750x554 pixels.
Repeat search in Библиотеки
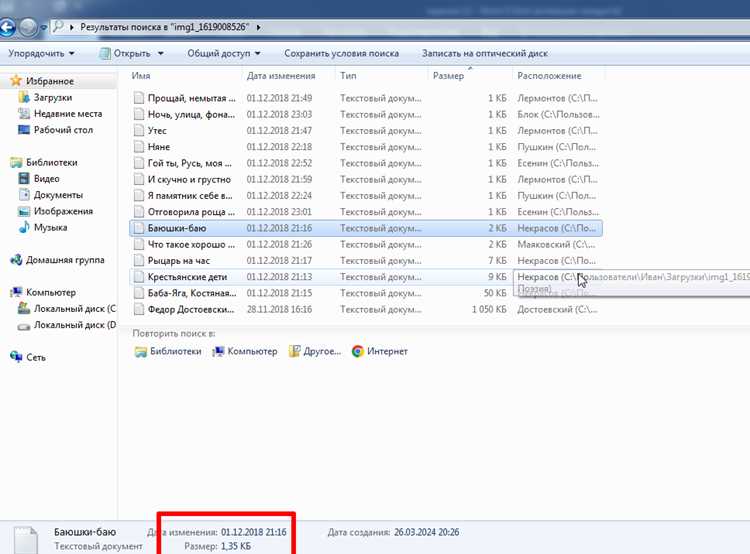click(168, 352)
